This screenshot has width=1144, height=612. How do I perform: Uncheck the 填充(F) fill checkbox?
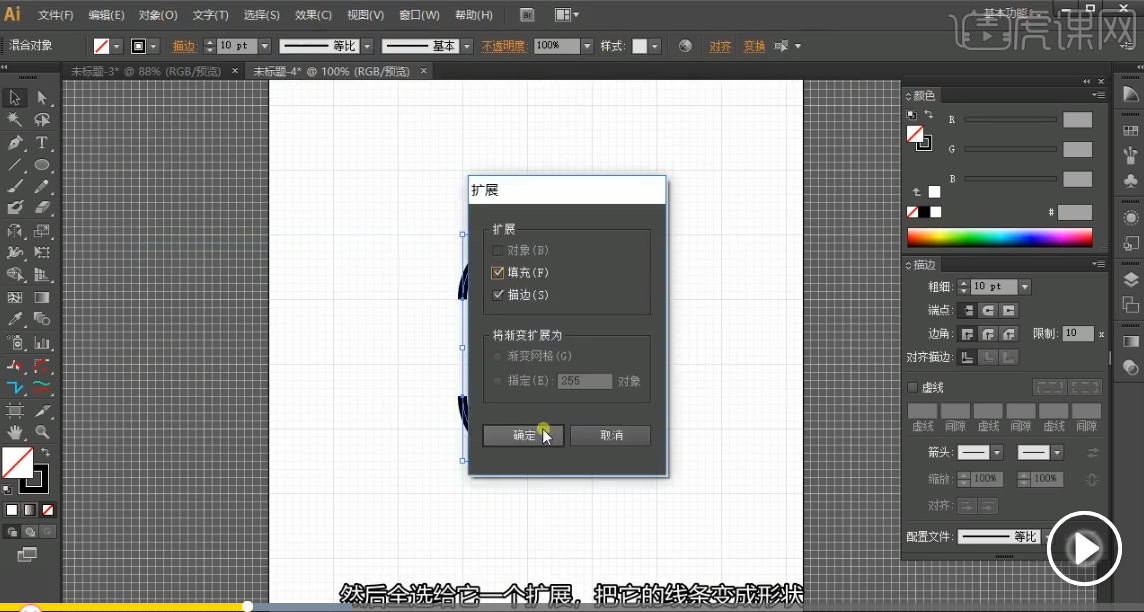[x=498, y=272]
